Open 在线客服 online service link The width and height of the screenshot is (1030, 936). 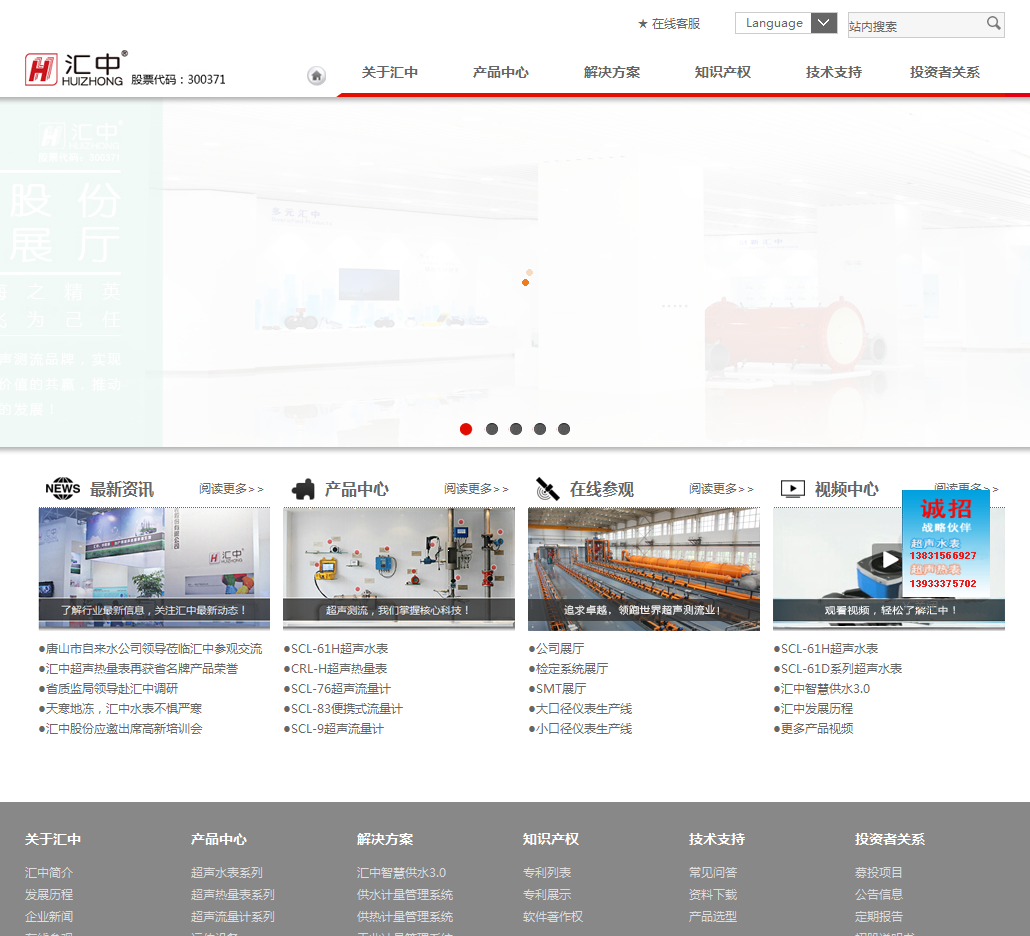669,24
